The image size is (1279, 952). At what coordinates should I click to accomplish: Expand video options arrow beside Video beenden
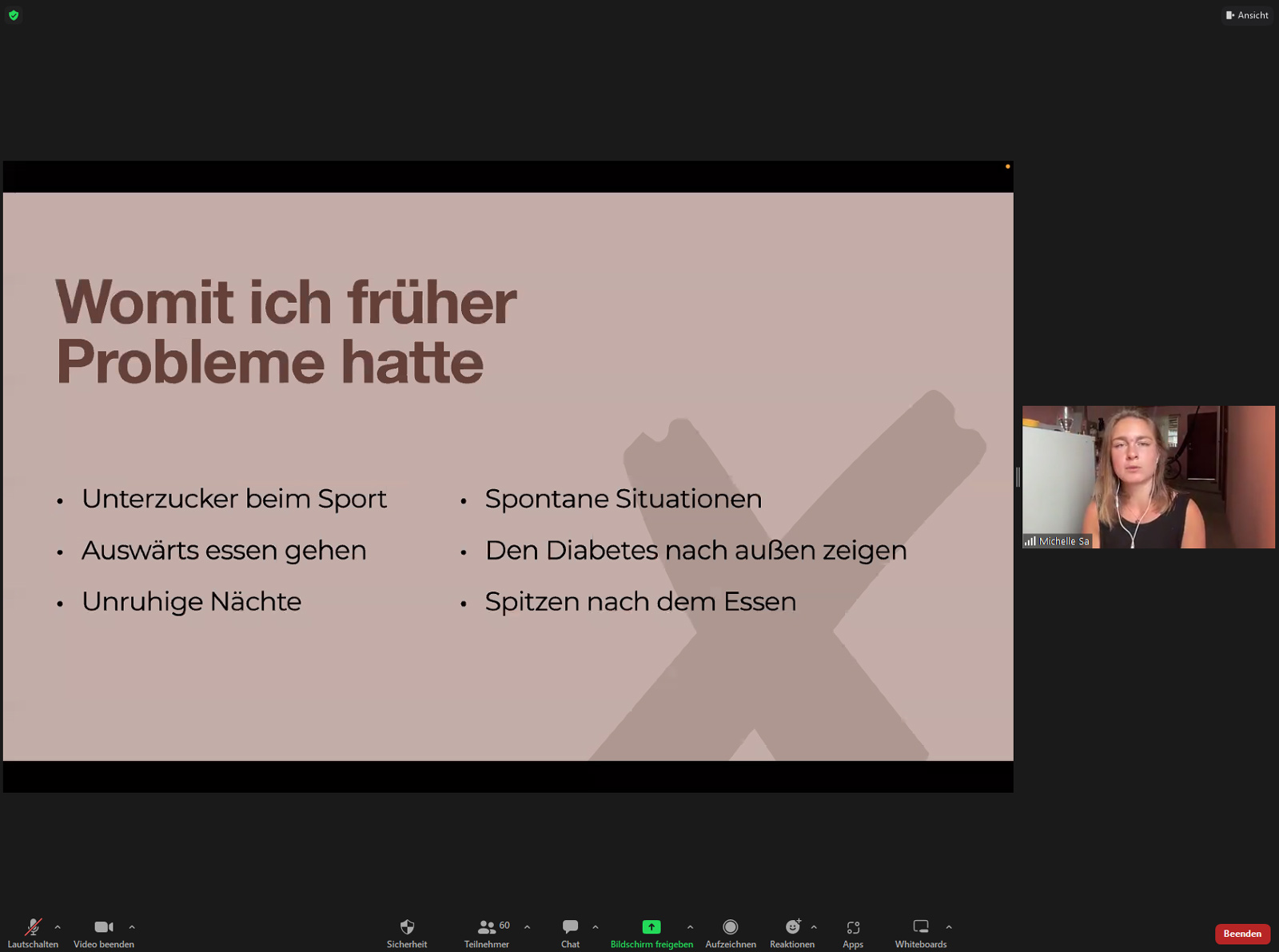coord(132,927)
